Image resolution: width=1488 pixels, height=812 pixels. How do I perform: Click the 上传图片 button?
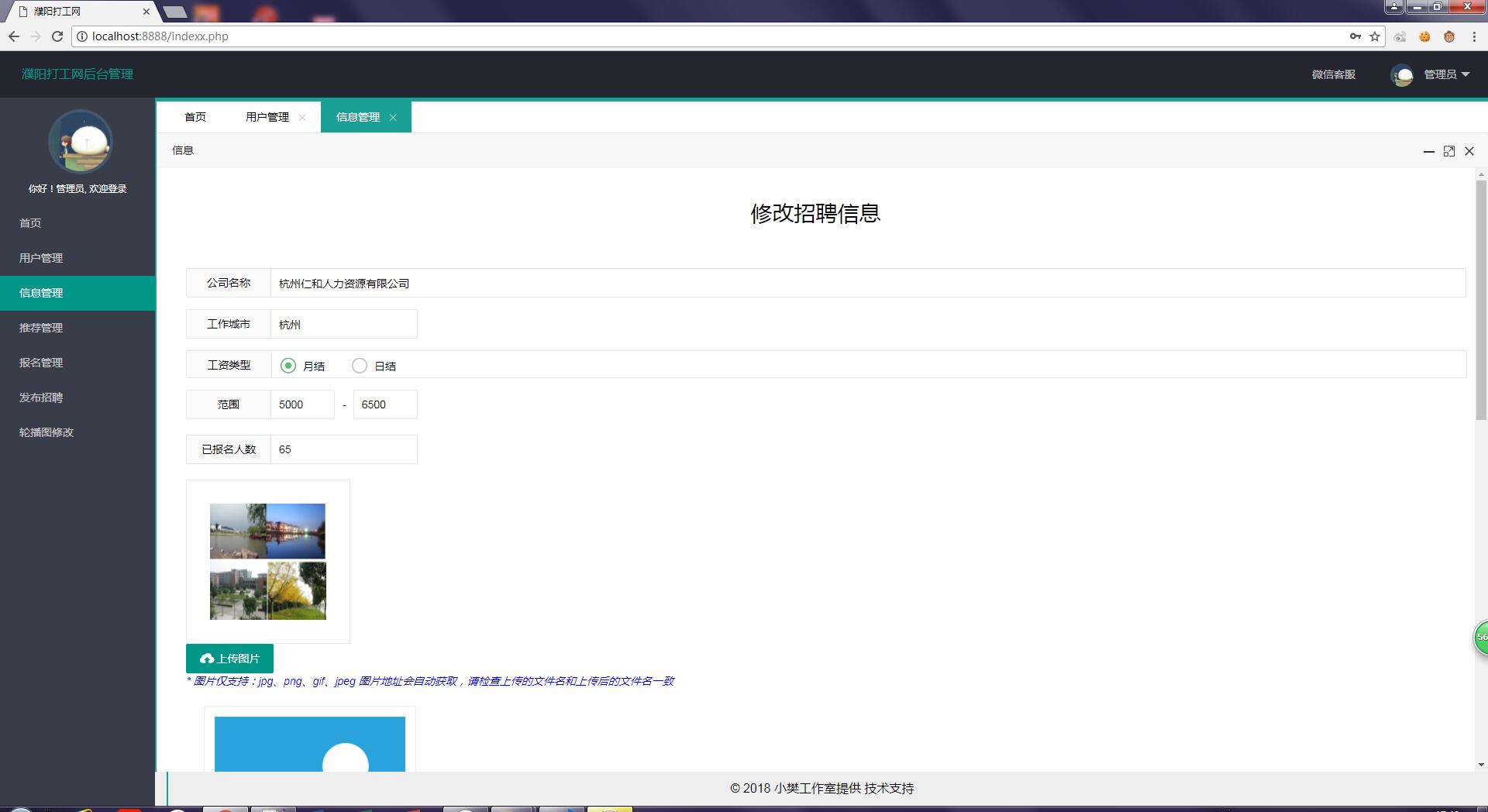(229, 659)
